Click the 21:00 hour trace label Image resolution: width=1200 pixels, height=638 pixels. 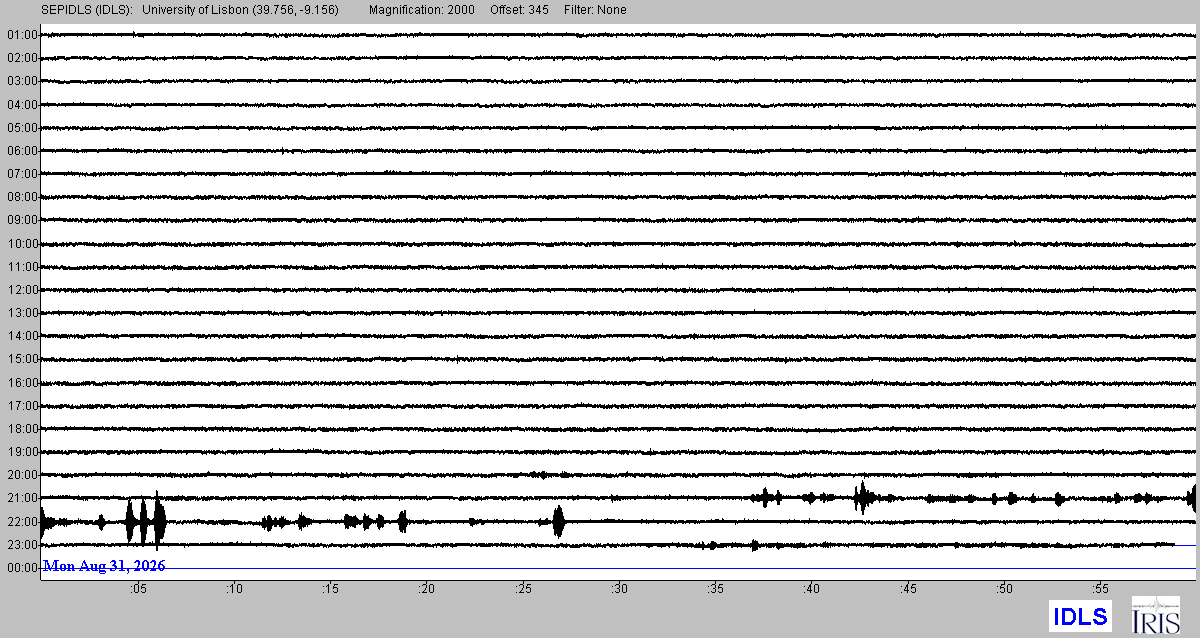(x=22, y=498)
